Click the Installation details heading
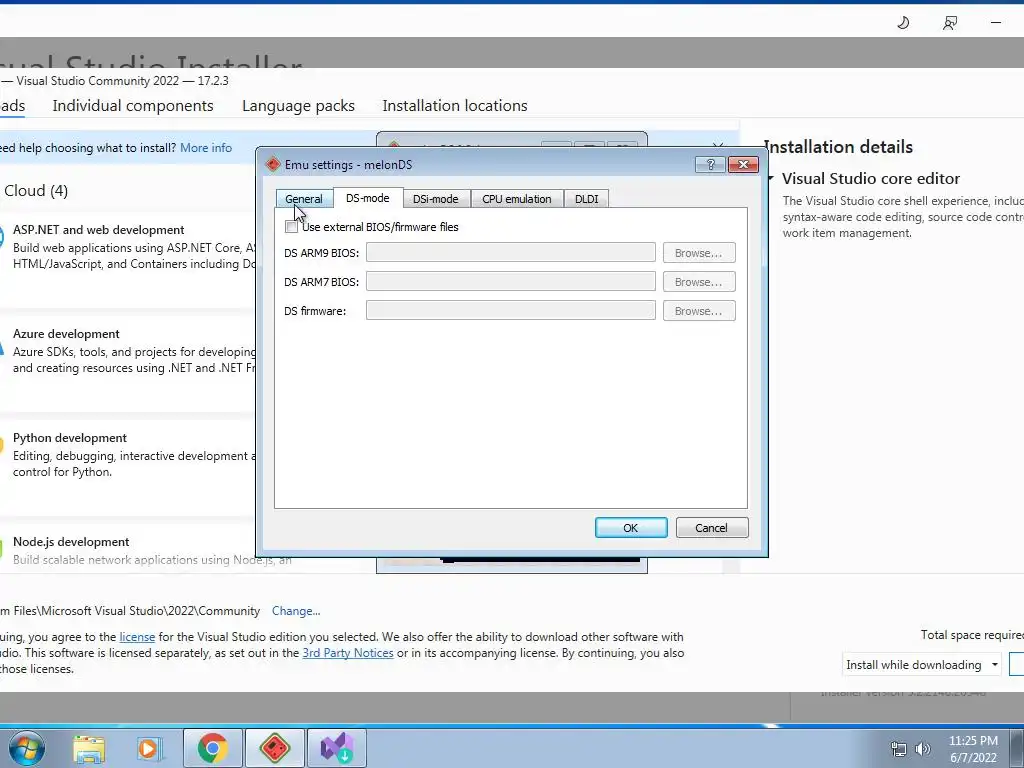 [839, 147]
